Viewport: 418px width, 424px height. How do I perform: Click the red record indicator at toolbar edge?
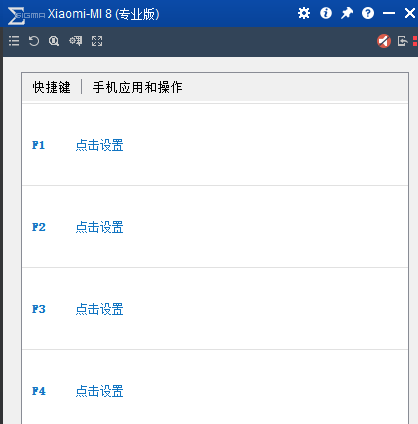click(x=415, y=41)
